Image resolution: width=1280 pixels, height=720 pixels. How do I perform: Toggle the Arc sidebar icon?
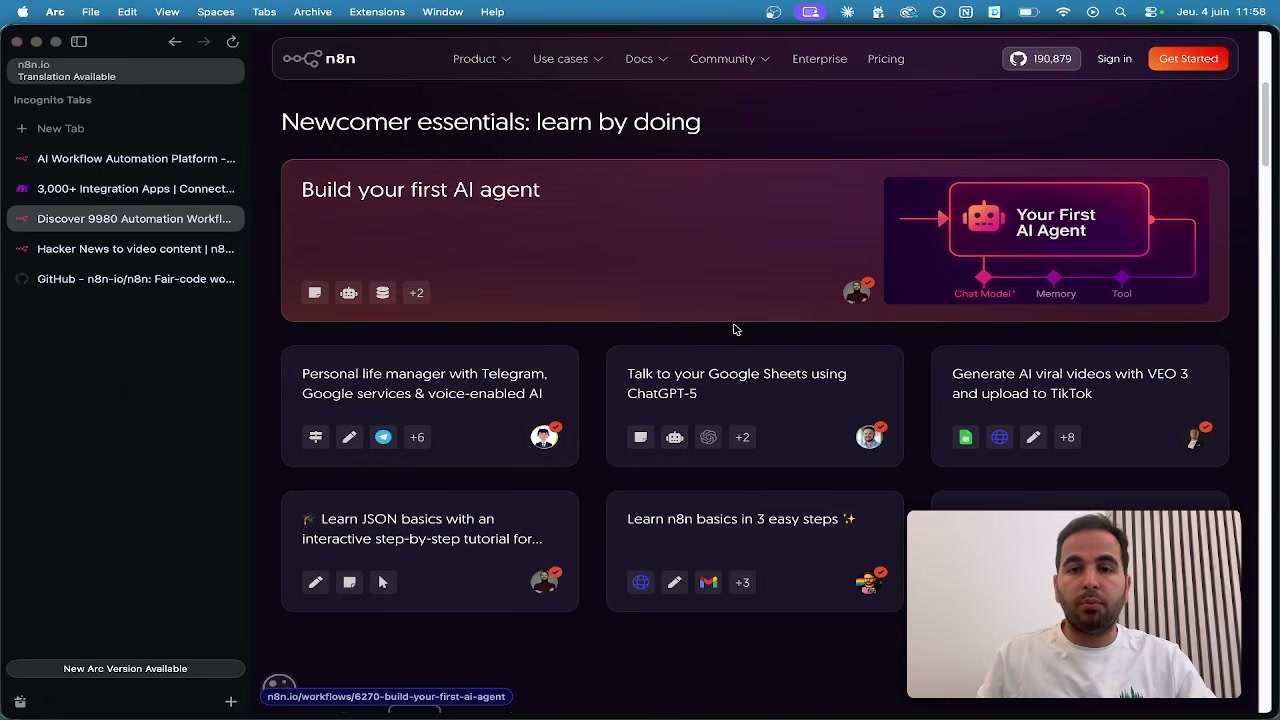coord(79,42)
